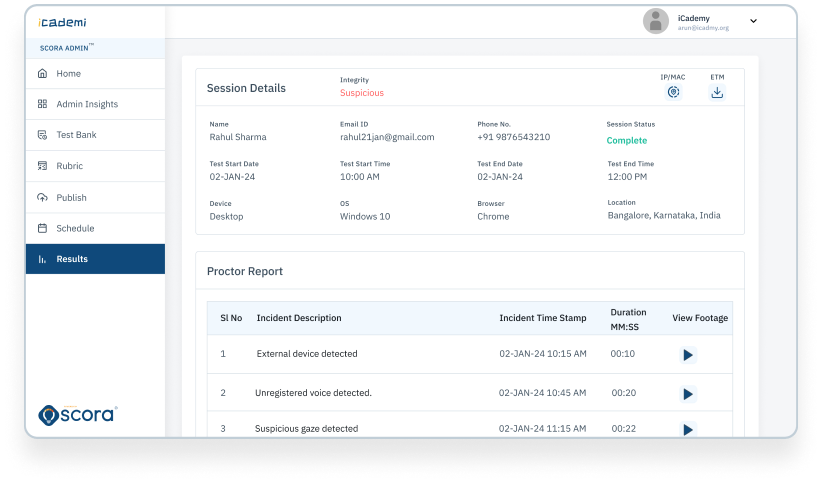This screenshot has height=483, width=822.
Task: Play footage for unregistered voice incident
Action: point(687,394)
